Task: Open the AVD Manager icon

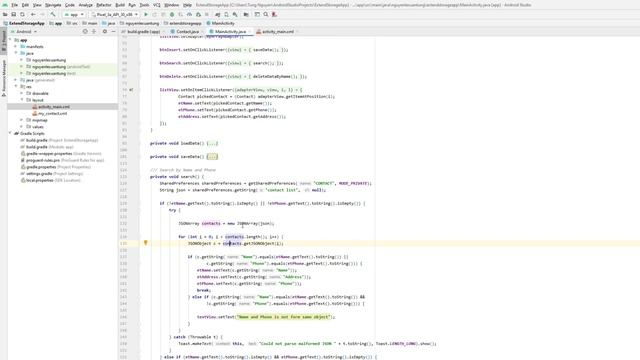Action: [x=226, y=14]
